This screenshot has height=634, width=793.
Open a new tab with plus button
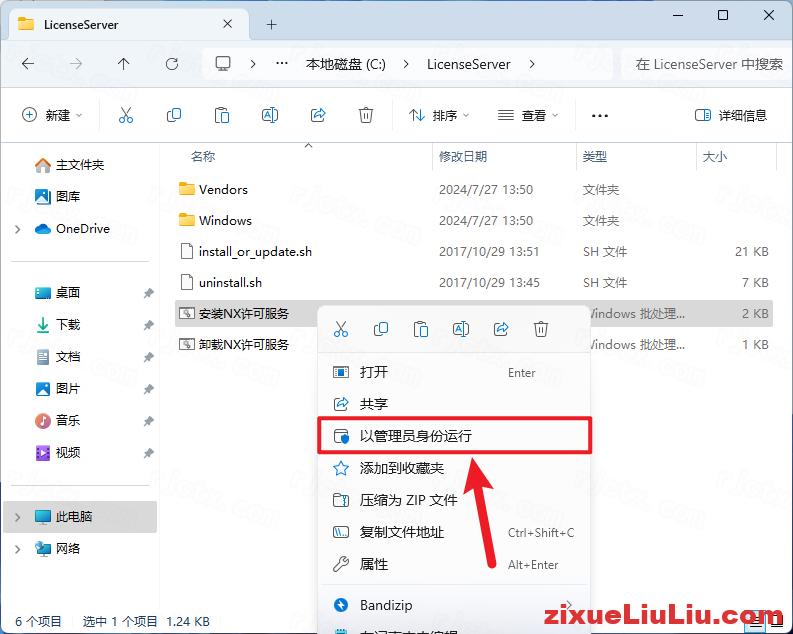pos(272,24)
